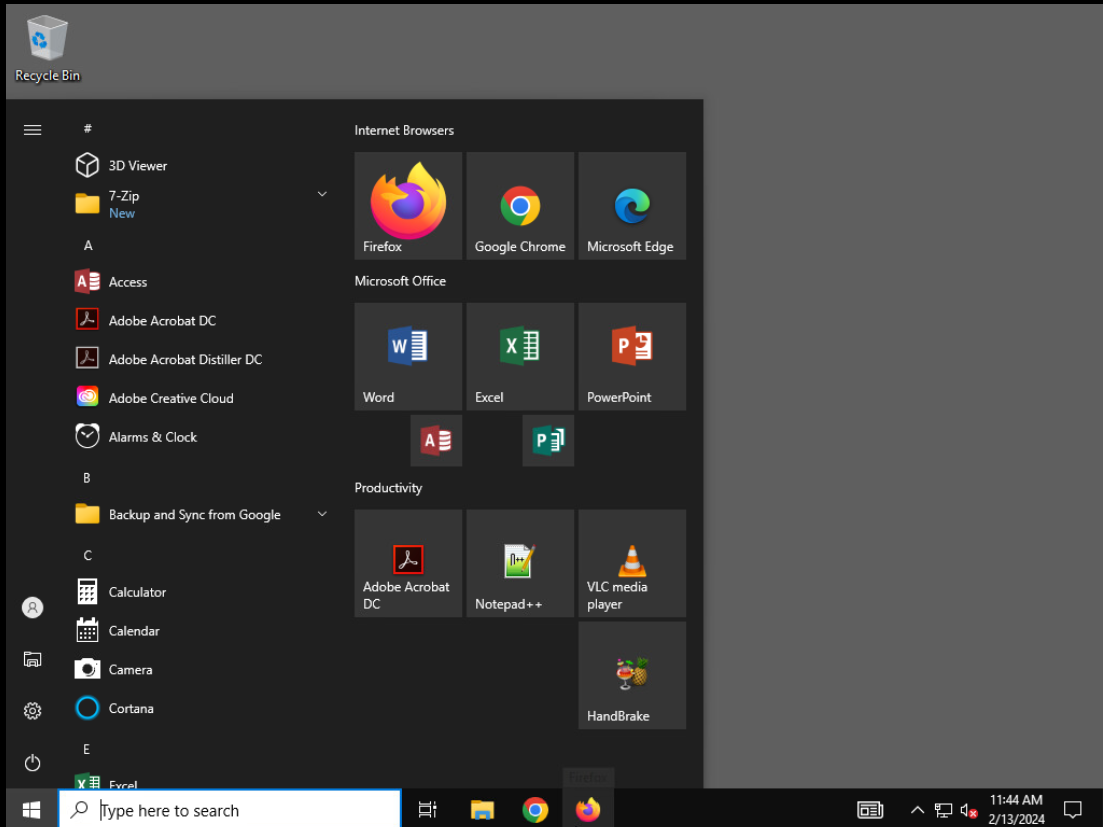Open the PowerPoint tile

click(x=632, y=357)
